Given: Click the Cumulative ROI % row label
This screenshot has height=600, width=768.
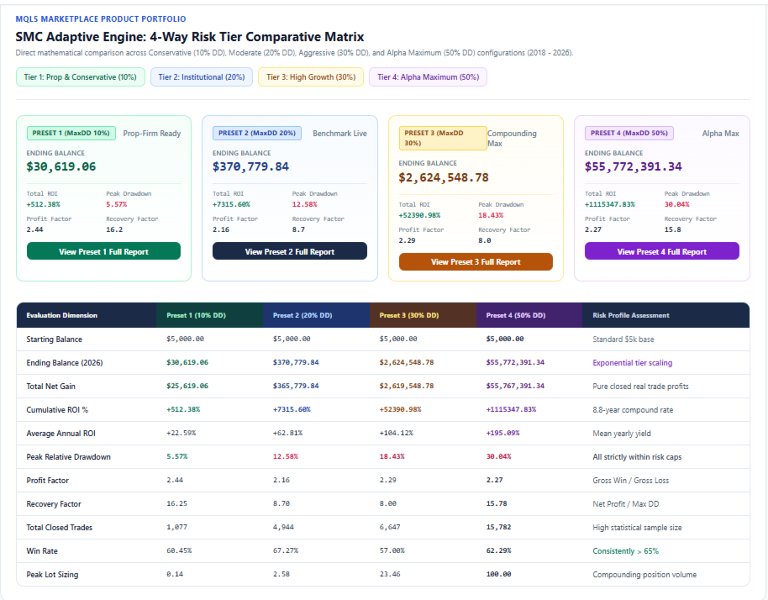Looking at the screenshot, I should (x=57, y=409).
